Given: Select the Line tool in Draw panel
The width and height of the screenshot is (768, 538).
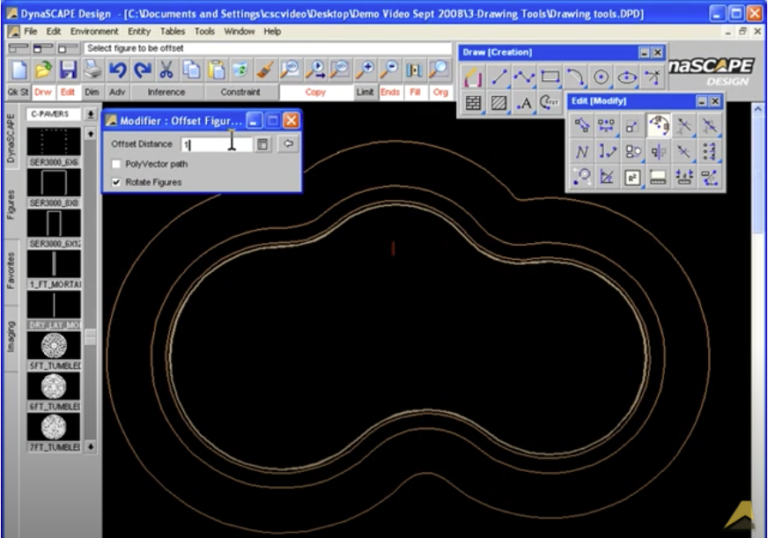Looking at the screenshot, I should (x=499, y=77).
